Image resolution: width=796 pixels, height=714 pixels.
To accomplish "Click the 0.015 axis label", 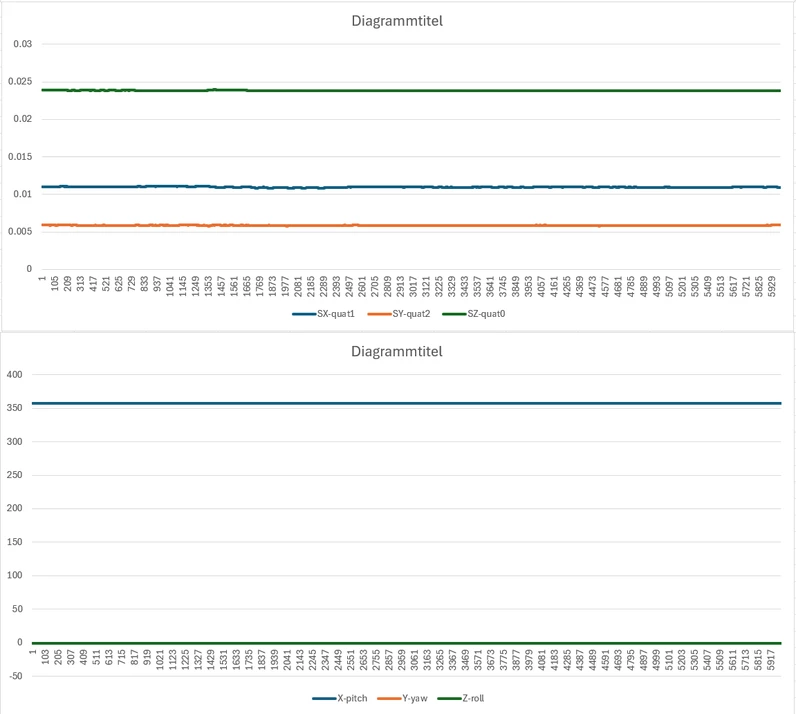I will pyautogui.click(x=20, y=156).
